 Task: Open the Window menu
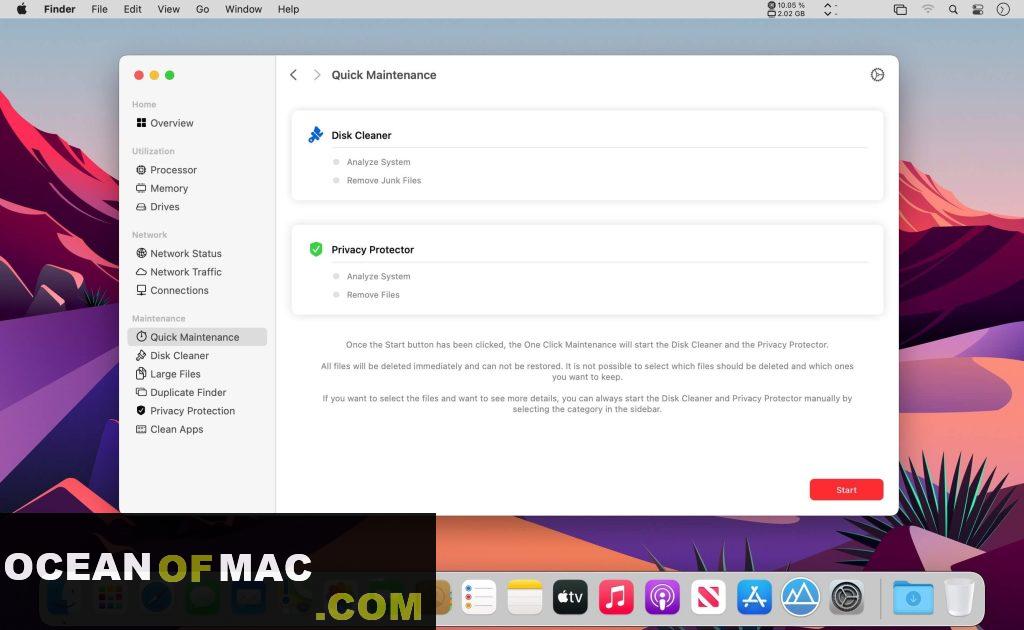[x=243, y=9]
